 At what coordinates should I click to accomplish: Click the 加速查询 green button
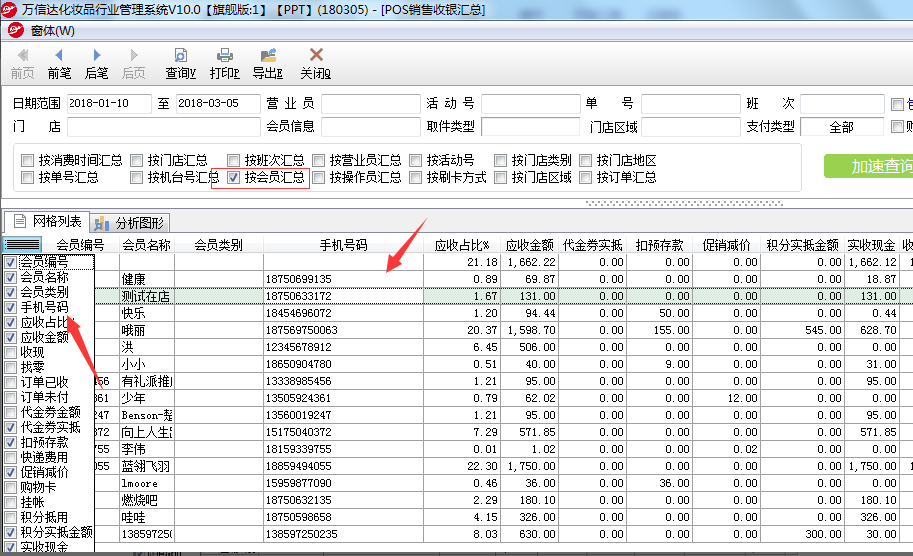click(869, 167)
